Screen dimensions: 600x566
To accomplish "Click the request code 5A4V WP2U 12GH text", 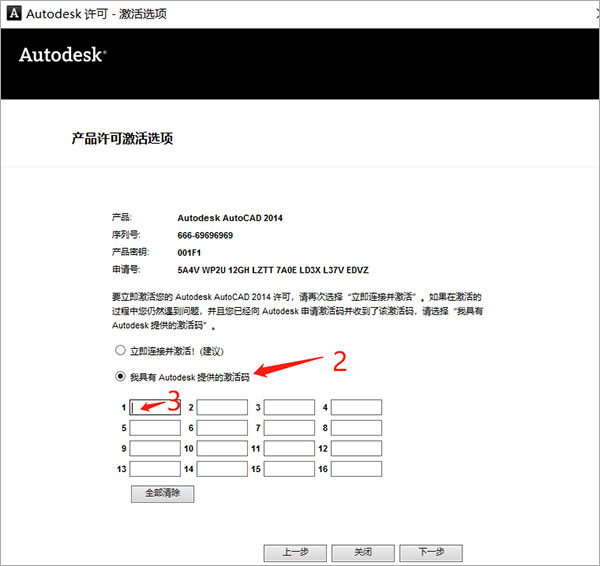I will coord(273,270).
